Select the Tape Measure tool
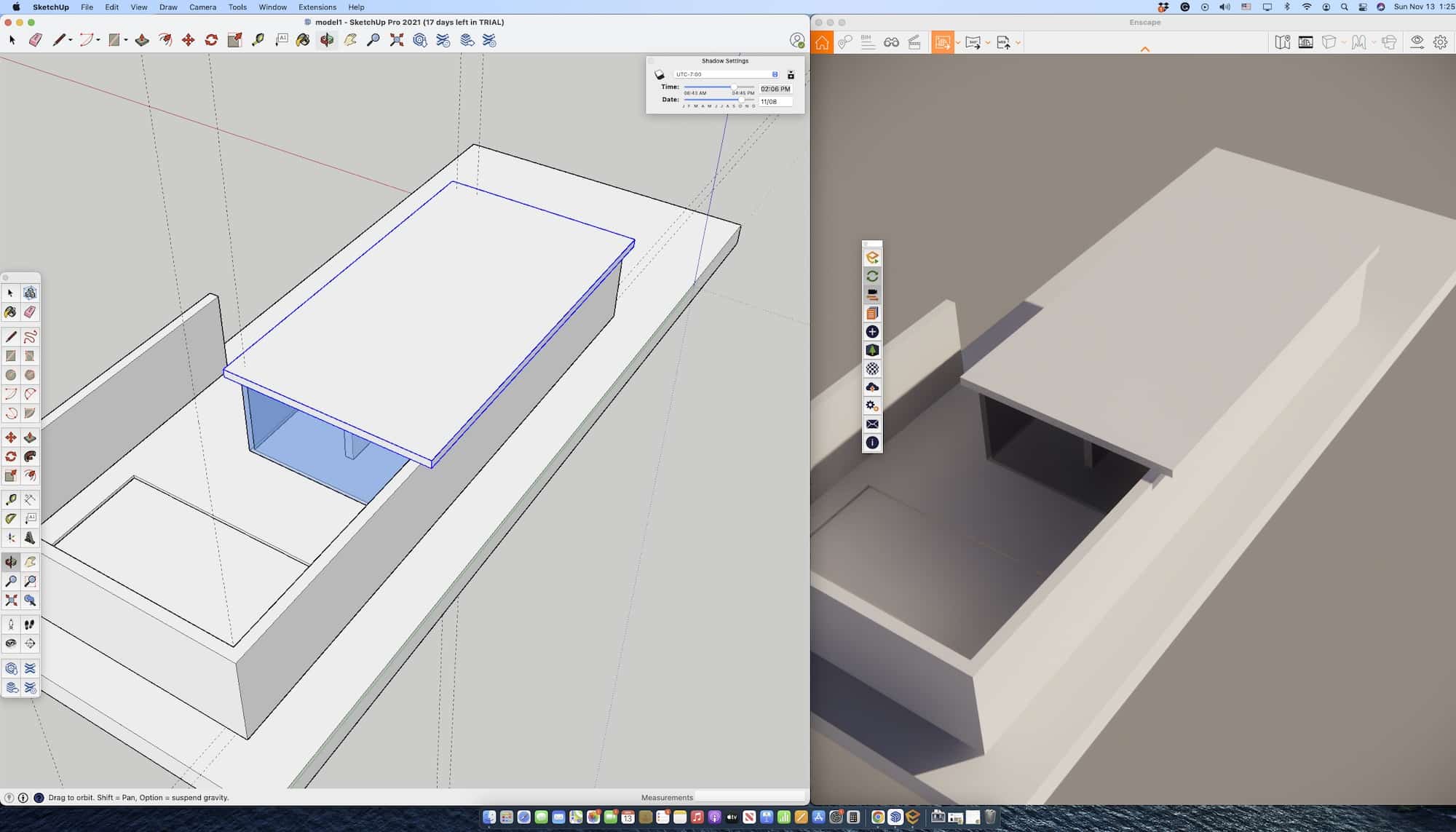1456x832 pixels. pos(258,40)
